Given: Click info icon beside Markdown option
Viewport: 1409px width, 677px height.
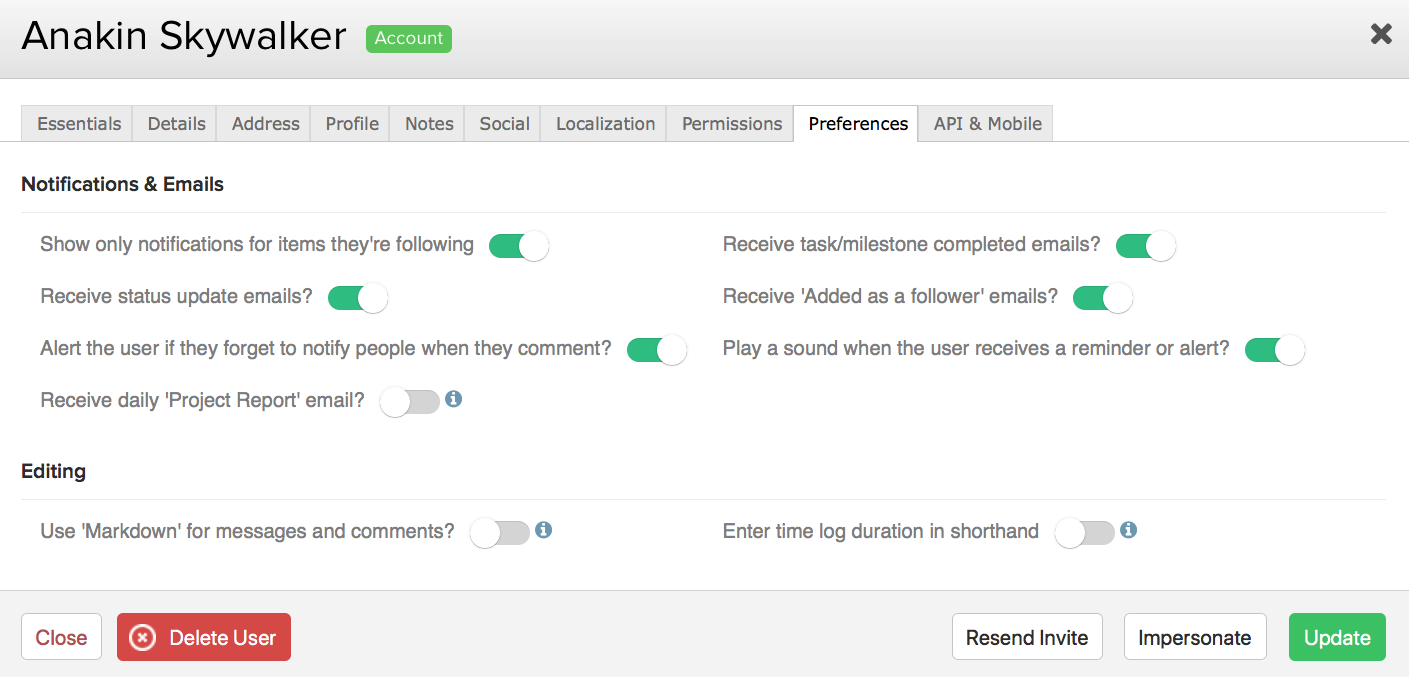Looking at the screenshot, I should point(543,530).
